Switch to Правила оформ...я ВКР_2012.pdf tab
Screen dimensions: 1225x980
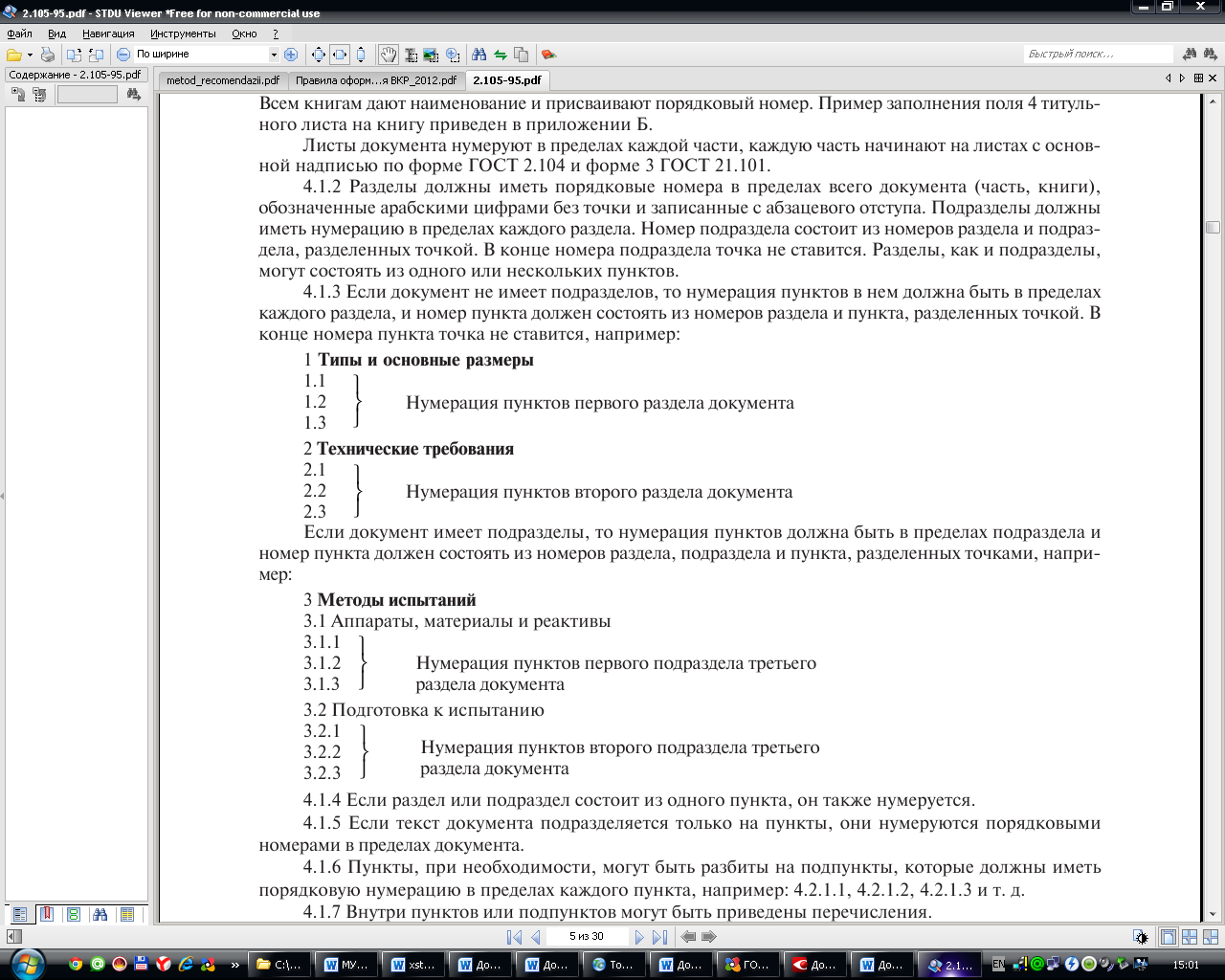[376, 80]
